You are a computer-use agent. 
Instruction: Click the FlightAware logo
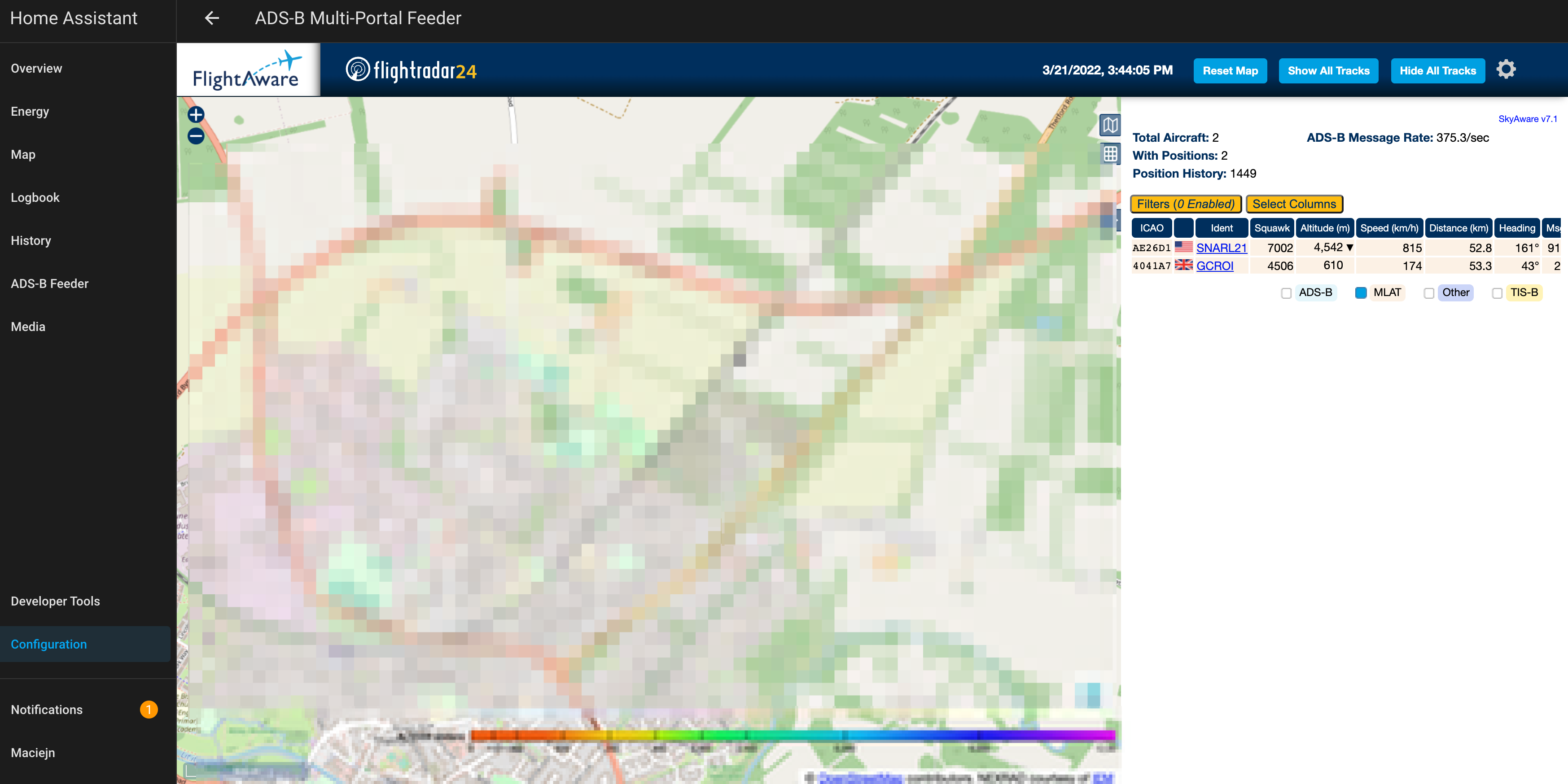(247, 70)
